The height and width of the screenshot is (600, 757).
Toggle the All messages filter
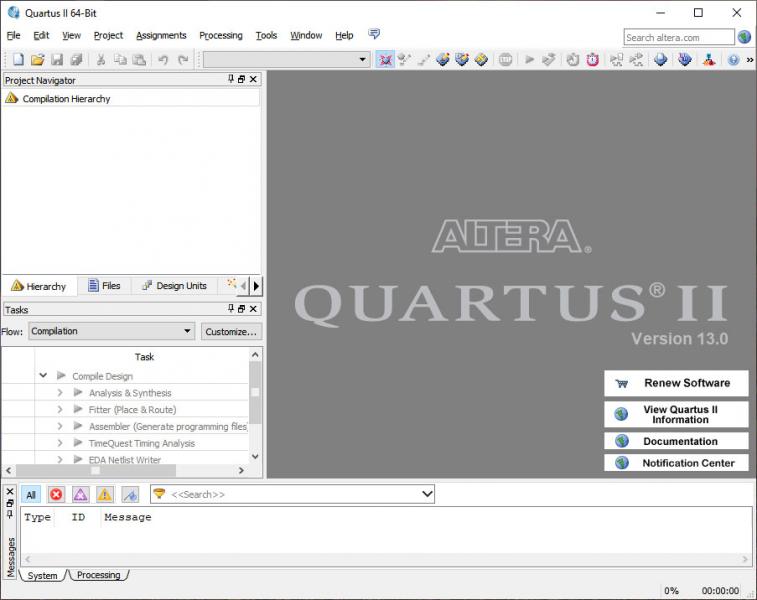(31, 495)
